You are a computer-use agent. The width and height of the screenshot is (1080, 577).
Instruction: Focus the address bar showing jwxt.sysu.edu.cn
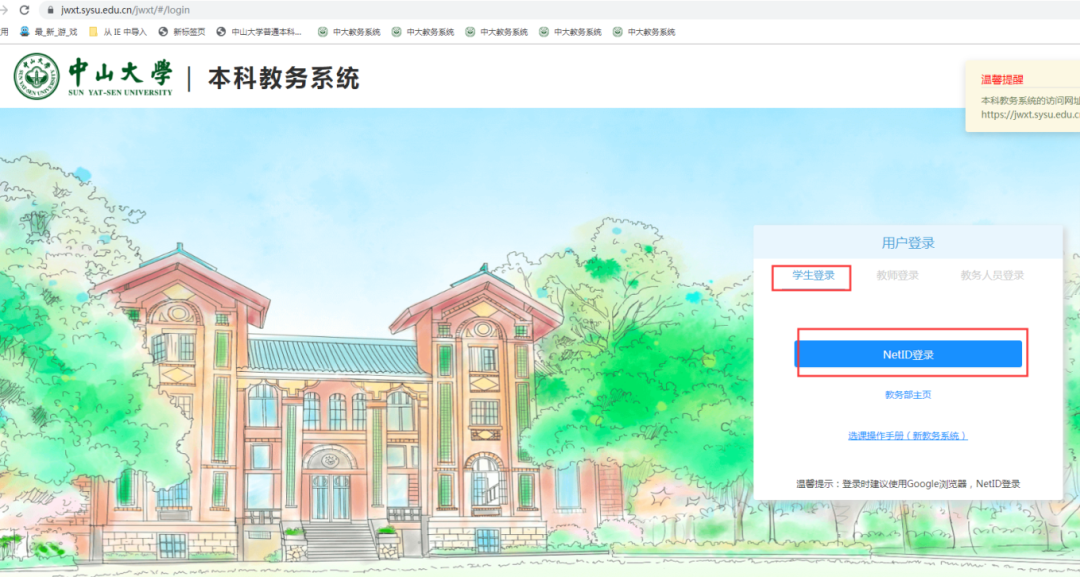click(x=559, y=10)
